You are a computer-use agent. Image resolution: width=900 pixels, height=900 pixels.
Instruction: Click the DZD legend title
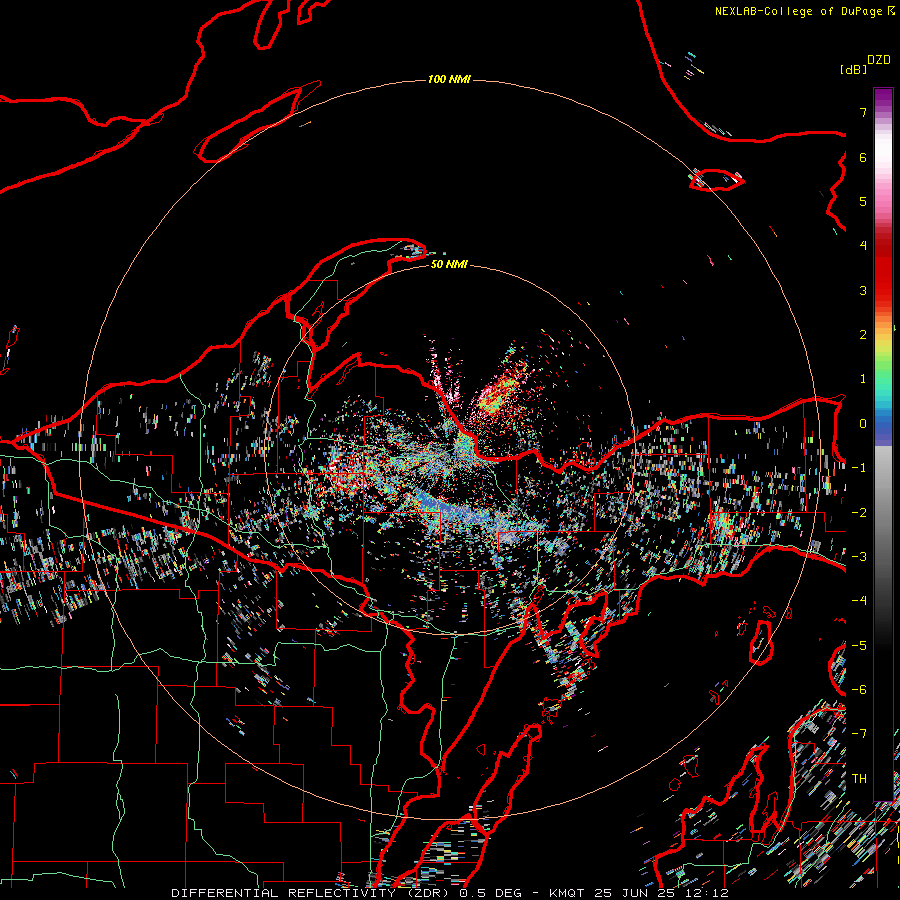(x=879, y=60)
